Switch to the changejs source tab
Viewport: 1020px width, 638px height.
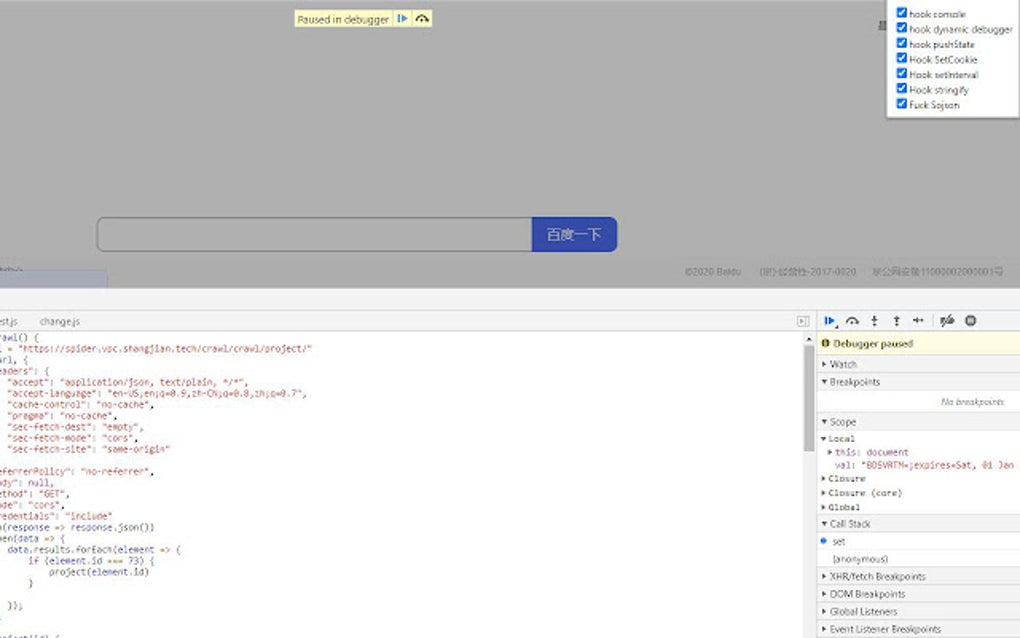click(x=58, y=321)
